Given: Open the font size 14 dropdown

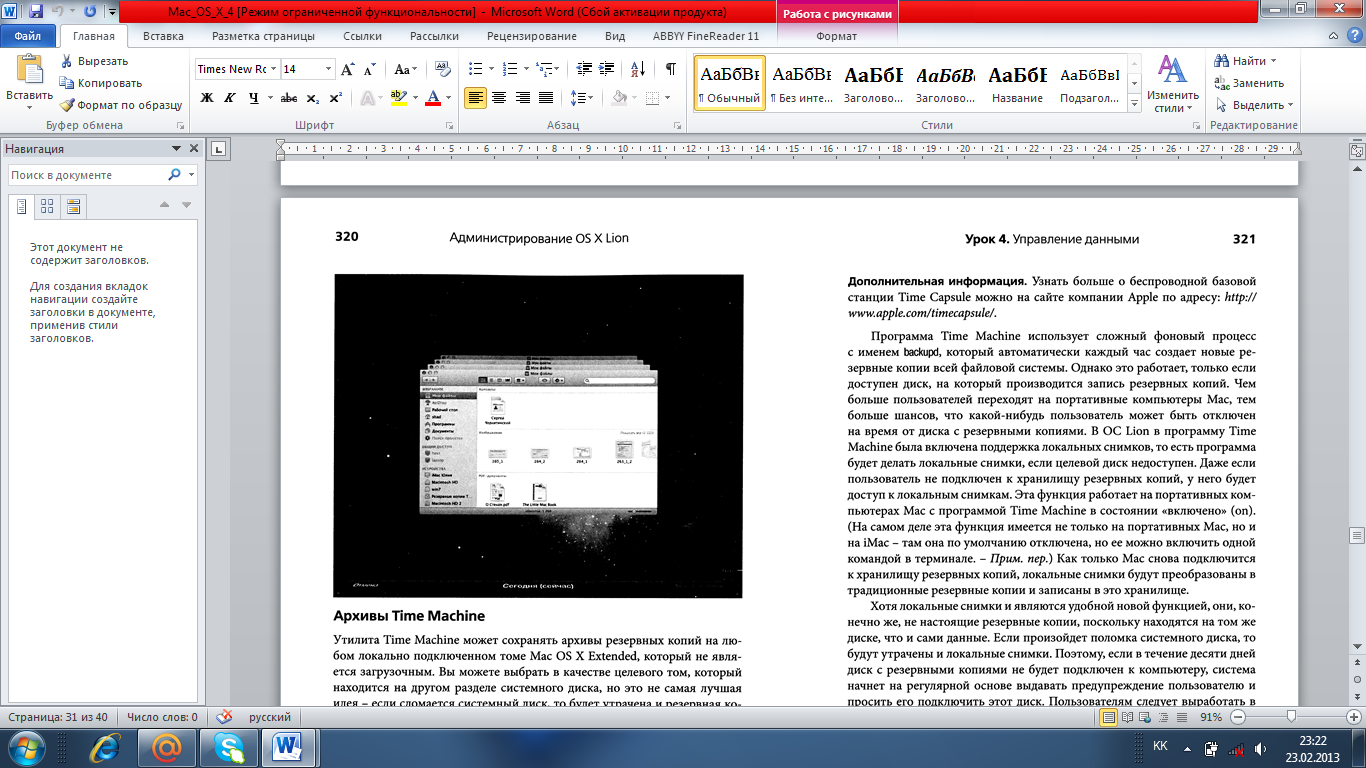Looking at the screenshot, I should [x=328, y=69].
